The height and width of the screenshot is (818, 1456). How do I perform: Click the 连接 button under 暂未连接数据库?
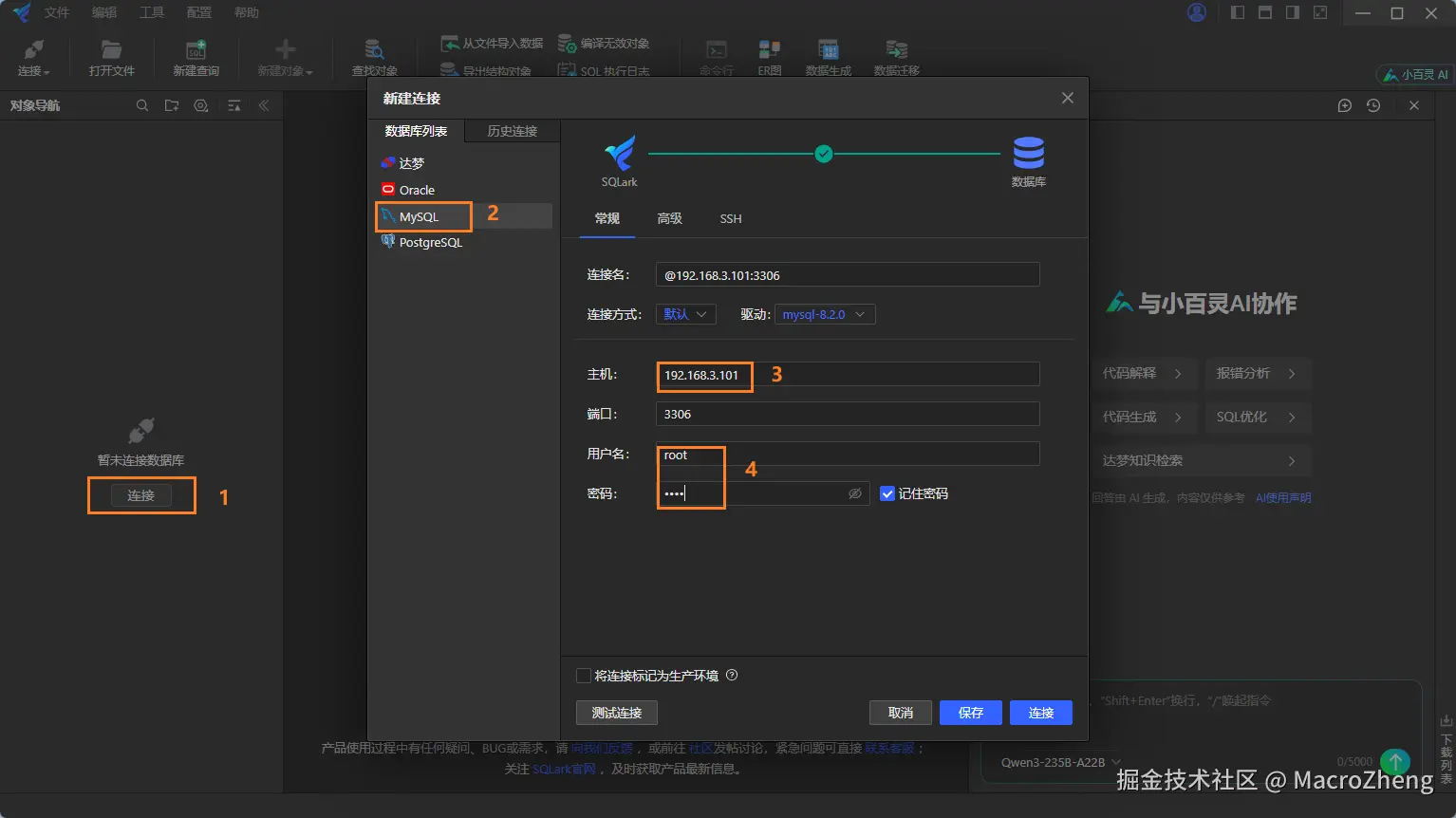tap(141, 495)
